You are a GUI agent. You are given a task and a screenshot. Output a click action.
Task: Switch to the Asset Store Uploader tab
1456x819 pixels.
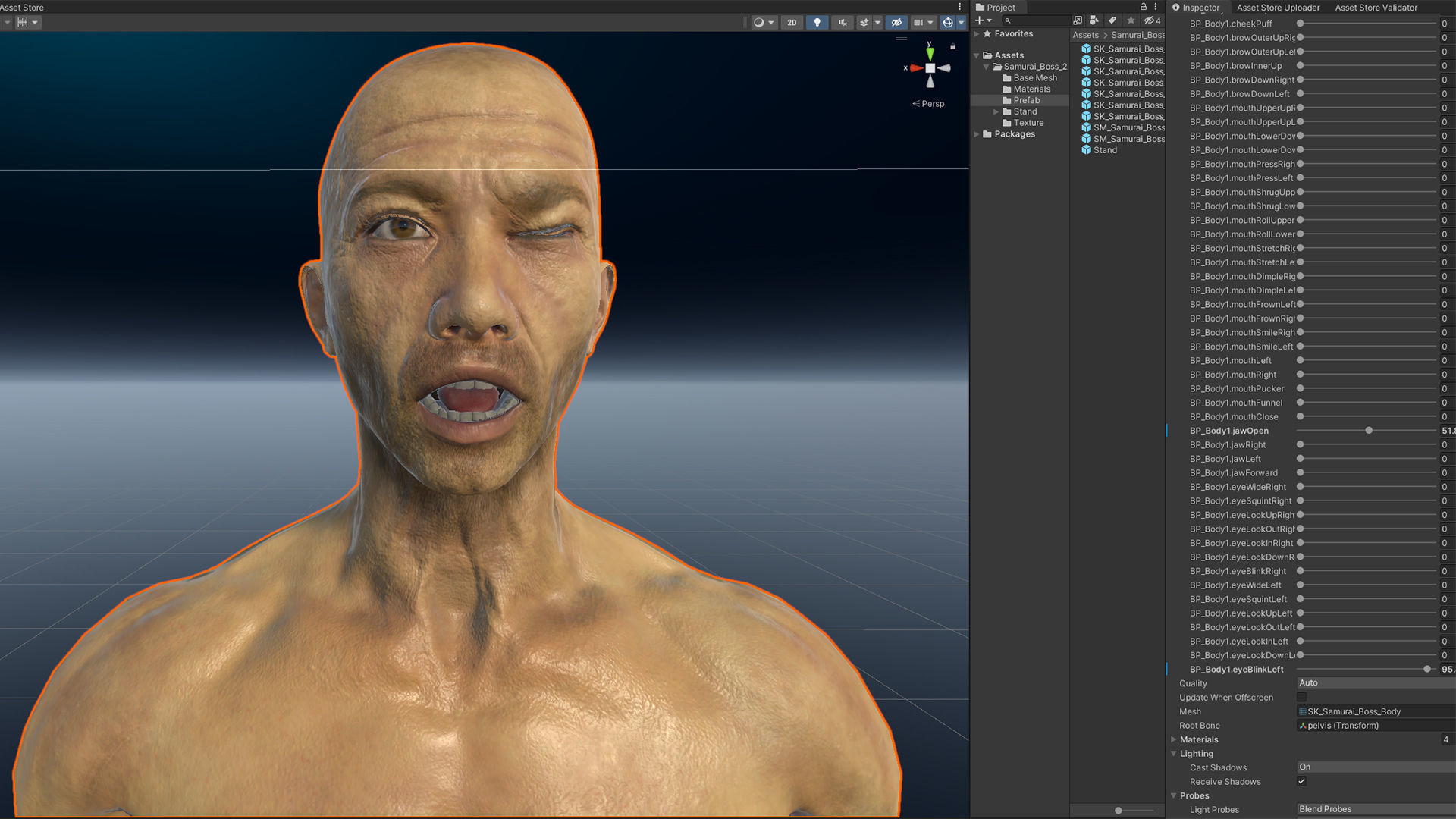(x=1278, y=8)
